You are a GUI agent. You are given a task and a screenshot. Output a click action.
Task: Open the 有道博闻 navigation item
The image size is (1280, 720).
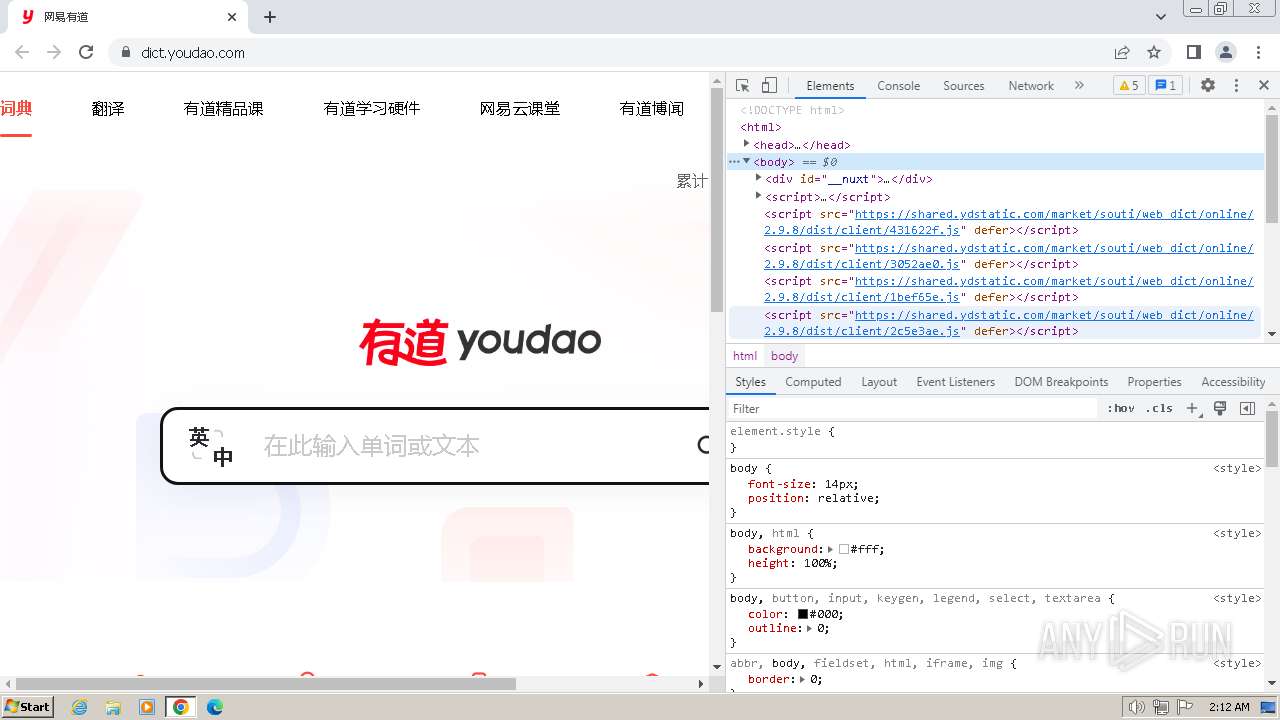(652, 108)
